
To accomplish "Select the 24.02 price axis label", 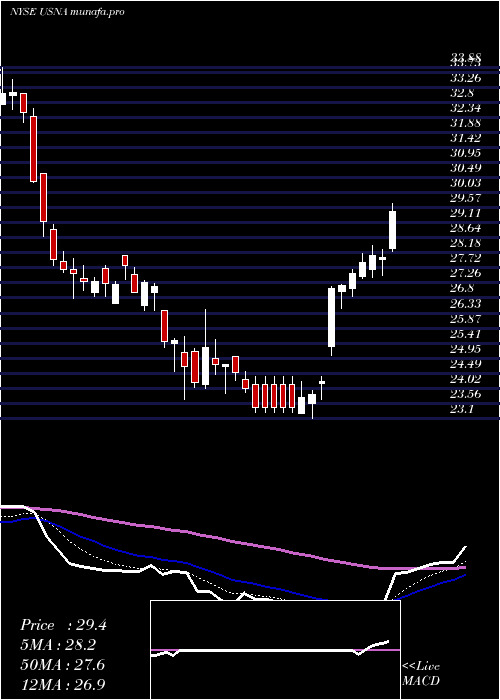I will (x=466, y=379).
